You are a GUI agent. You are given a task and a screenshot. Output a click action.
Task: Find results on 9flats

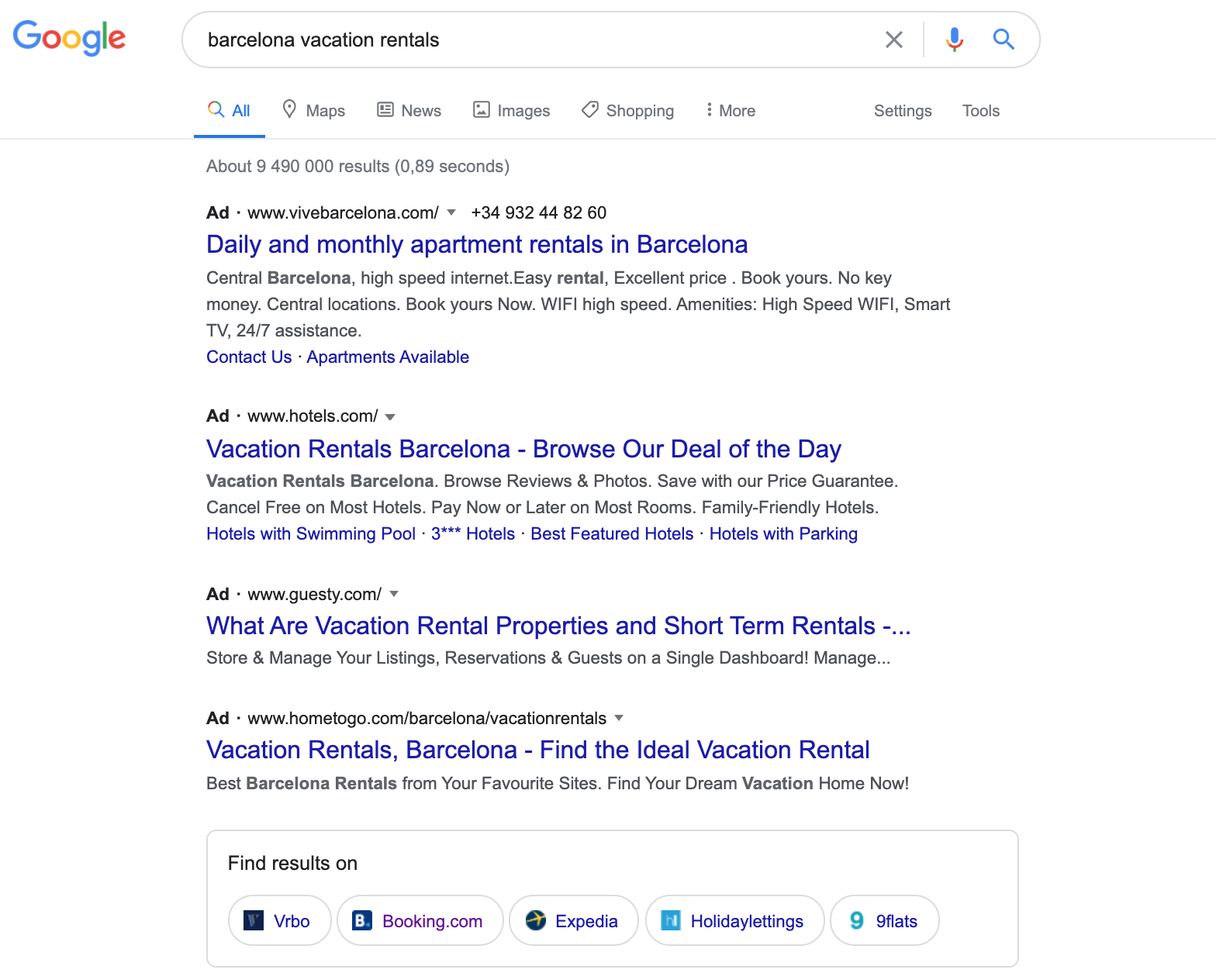pyautogui.click(x=884, y=921)
